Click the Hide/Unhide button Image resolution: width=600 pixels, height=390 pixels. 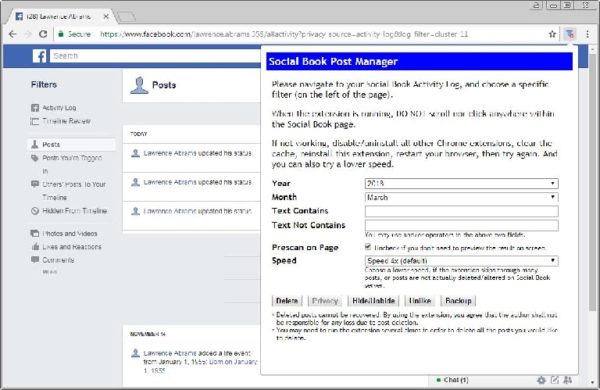pyautogui.click(x=373, y=301)
